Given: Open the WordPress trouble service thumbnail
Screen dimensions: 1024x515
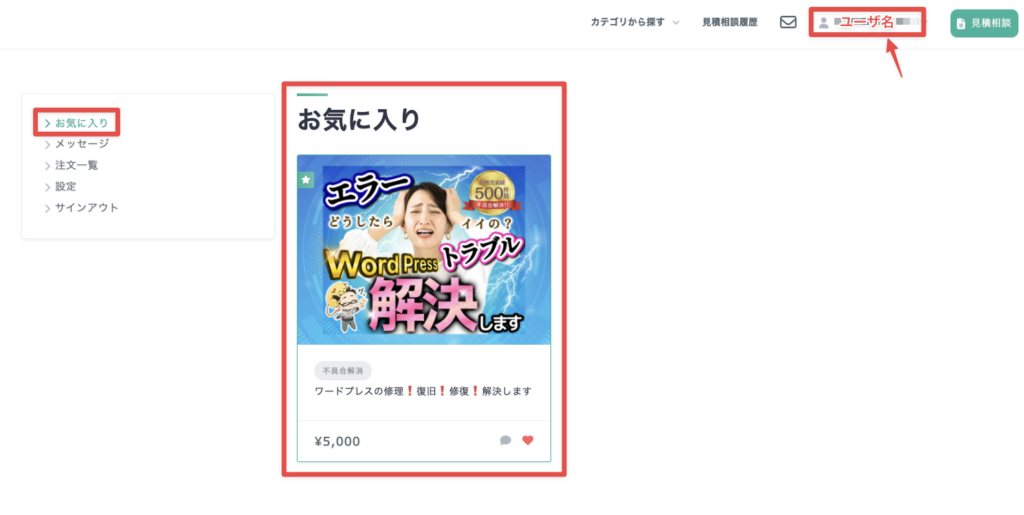Looking at the screenshot, I should pos(424,249).
